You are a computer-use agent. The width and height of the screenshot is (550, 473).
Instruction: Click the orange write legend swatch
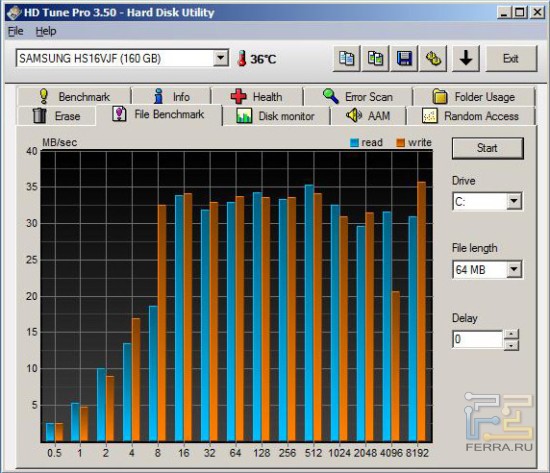point(400,143)
